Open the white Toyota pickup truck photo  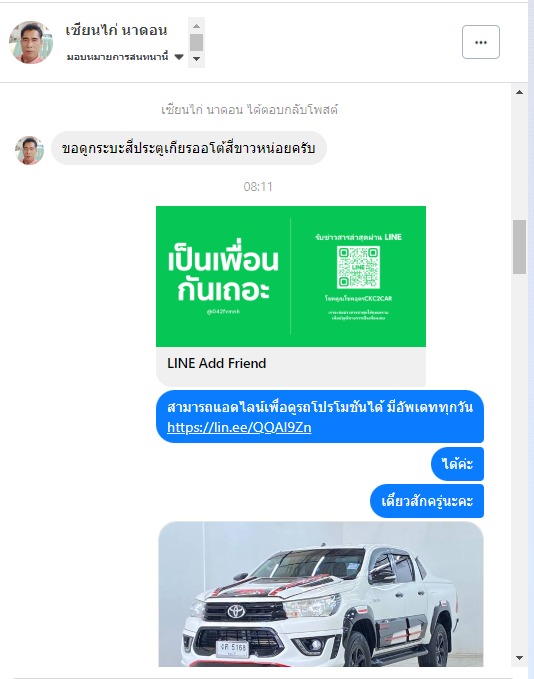320,594
